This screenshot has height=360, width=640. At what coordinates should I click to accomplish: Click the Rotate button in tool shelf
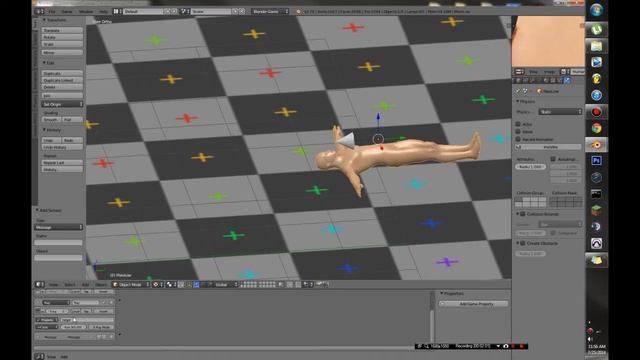[x=62, y=37]
